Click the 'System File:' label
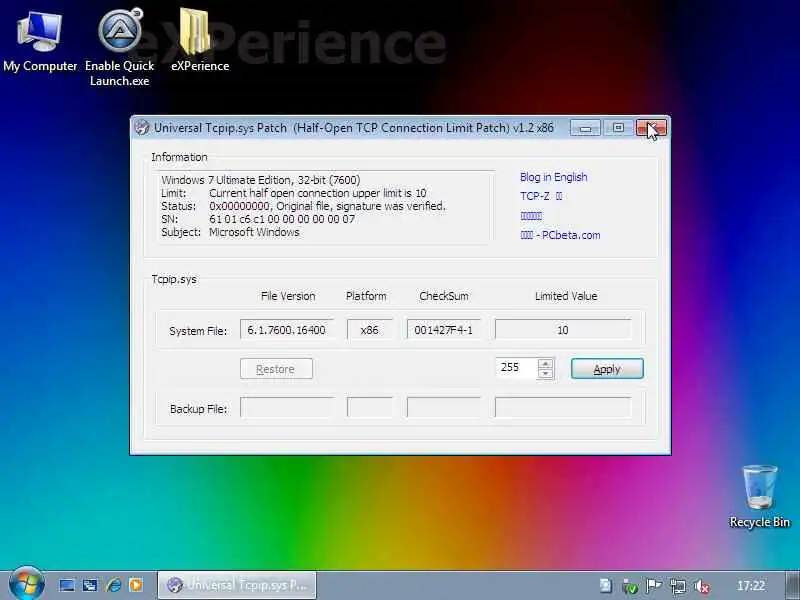The image size is (800, 600). (198, 331)
